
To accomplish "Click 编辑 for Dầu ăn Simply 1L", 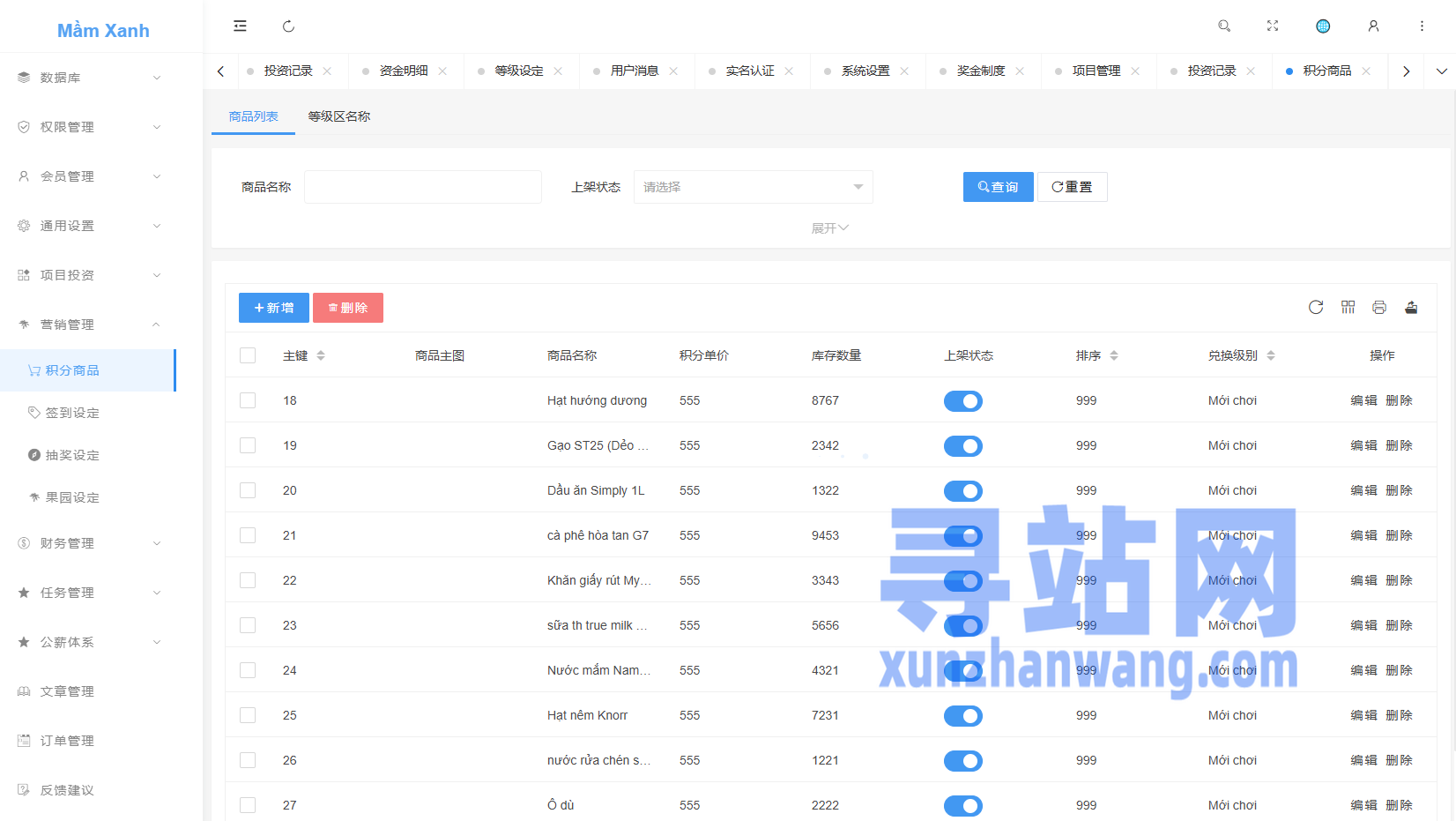I will [x=1363, y=490].
